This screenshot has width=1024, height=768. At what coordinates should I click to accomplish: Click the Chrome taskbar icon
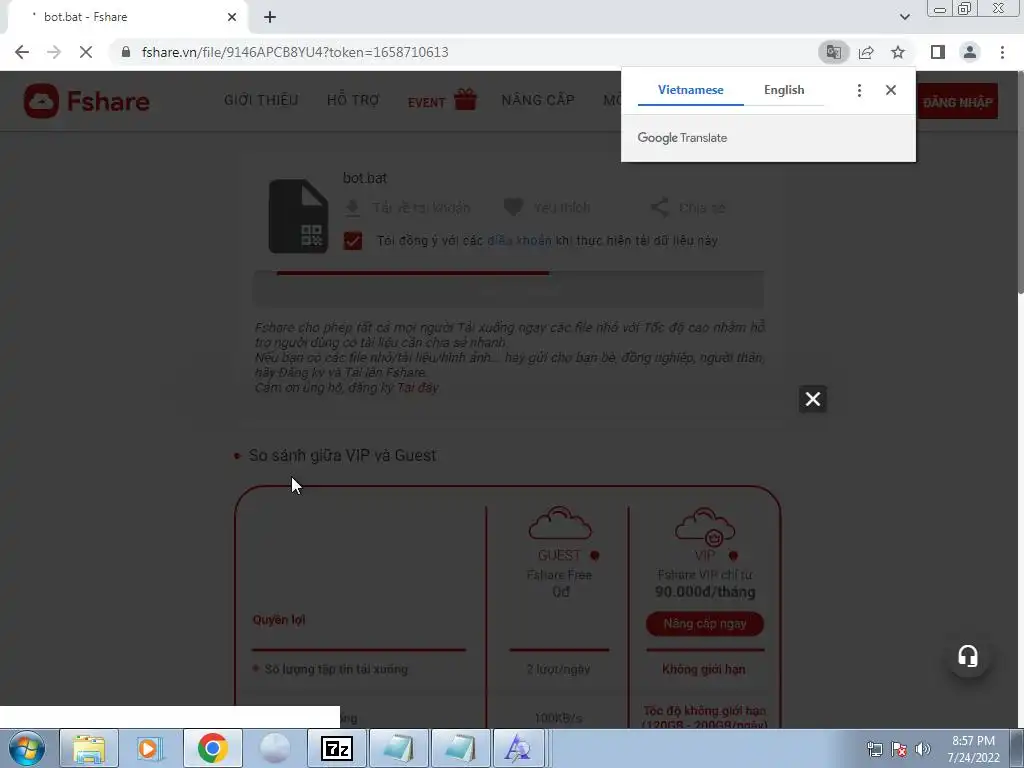pyautogui.click(x=212, y=748)
